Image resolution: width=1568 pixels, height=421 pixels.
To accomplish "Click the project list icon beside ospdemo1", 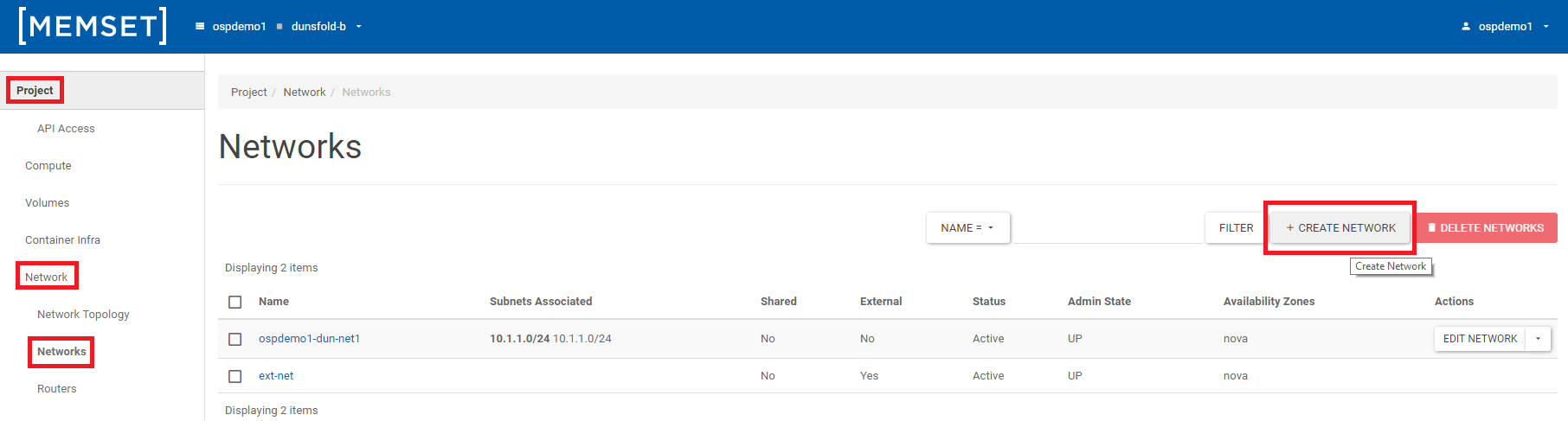I will pyautogui.click(x=200, y=27).
